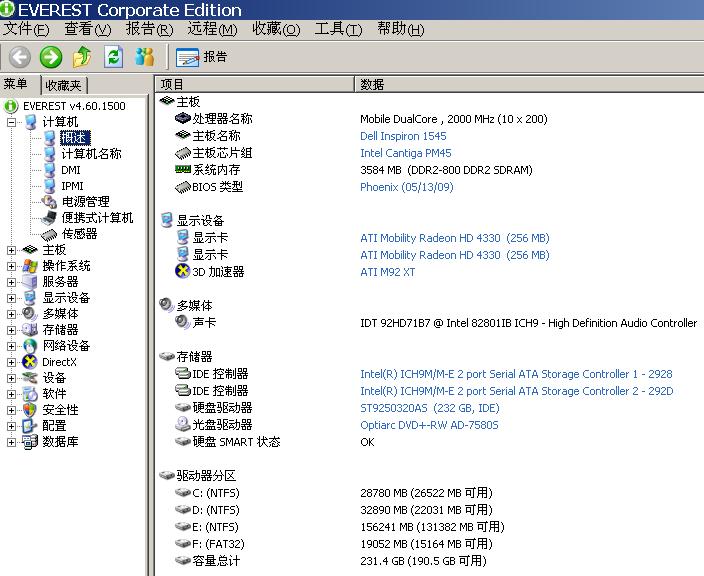Expand the 配置 tree node
The height and width of the screenshot is (576, 704).
tap(12, 426)
